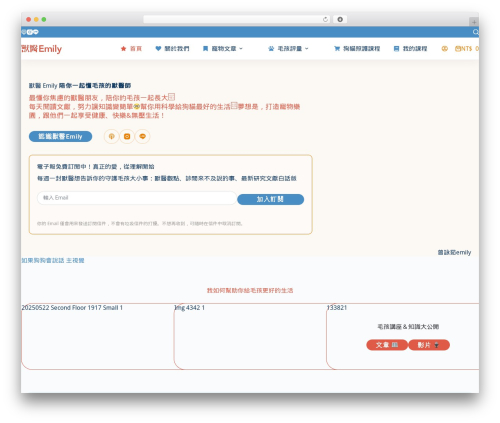Select the 毛孩講座 & 知識大公開 heading

click(408, 327)
